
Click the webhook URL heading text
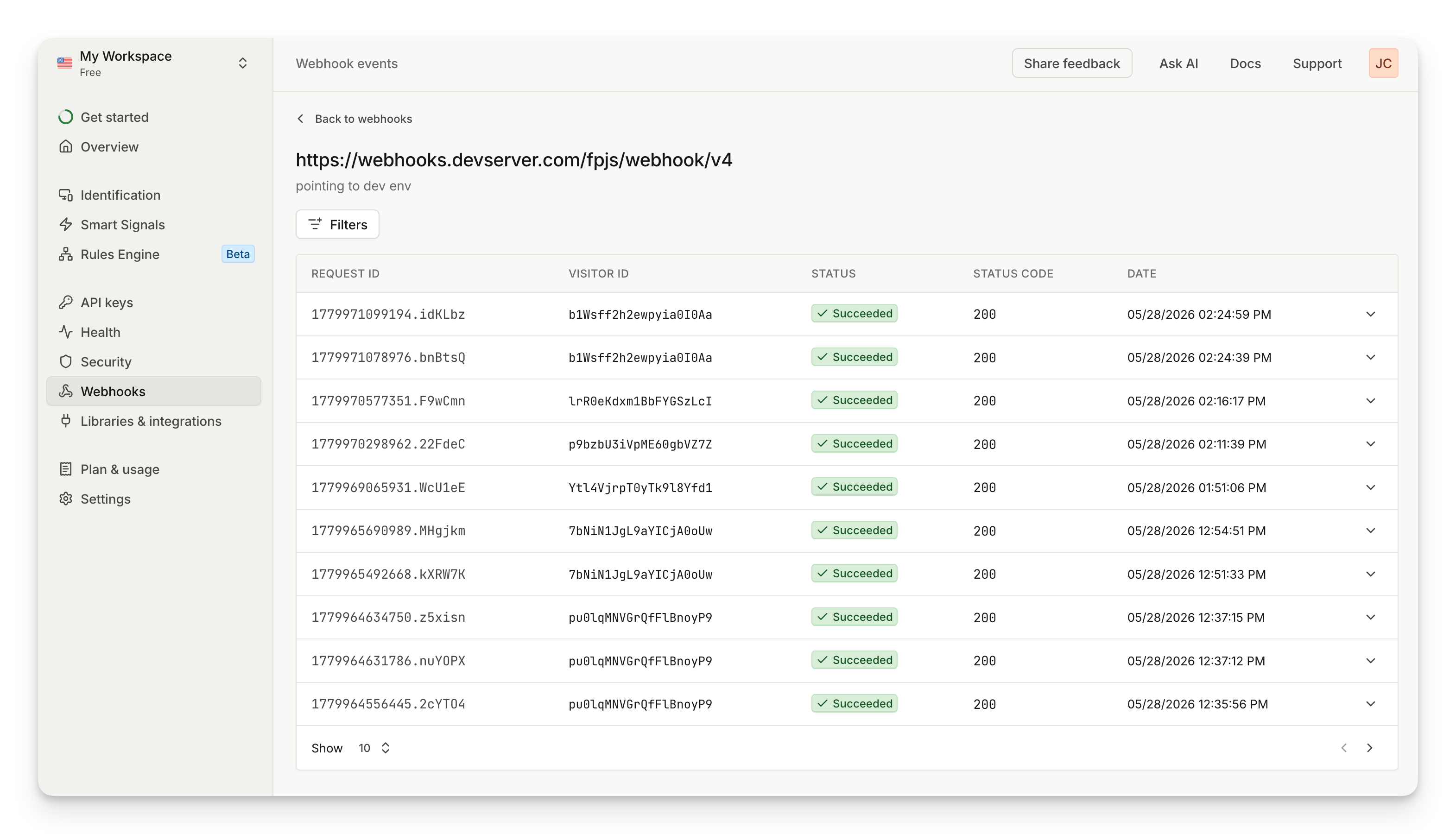(514, 160)
